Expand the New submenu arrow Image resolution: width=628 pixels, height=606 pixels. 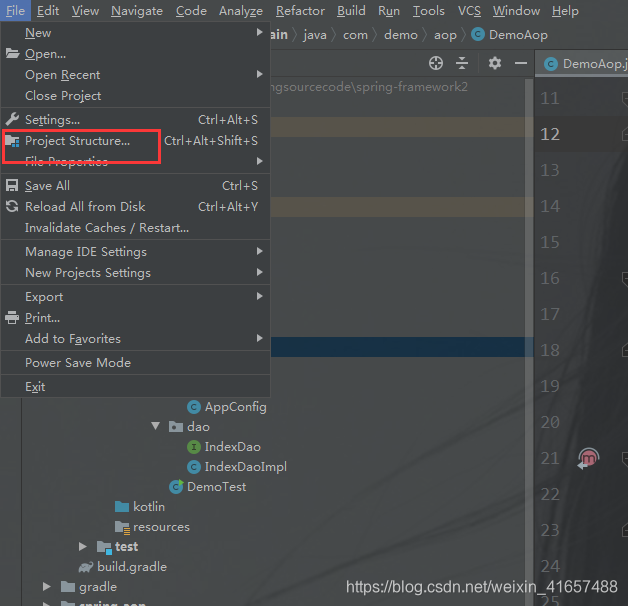tap(260, 32)
